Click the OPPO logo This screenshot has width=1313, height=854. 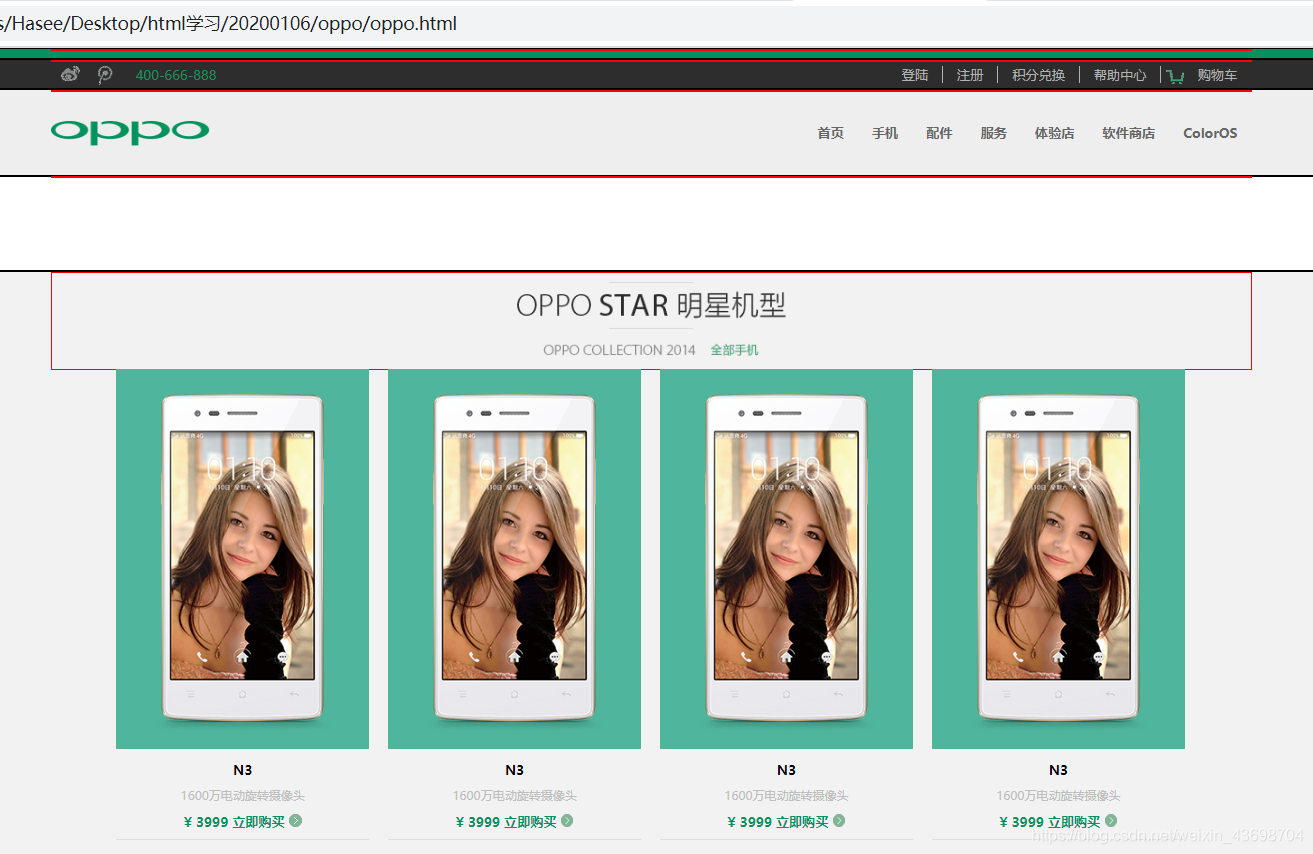[130, 132]
